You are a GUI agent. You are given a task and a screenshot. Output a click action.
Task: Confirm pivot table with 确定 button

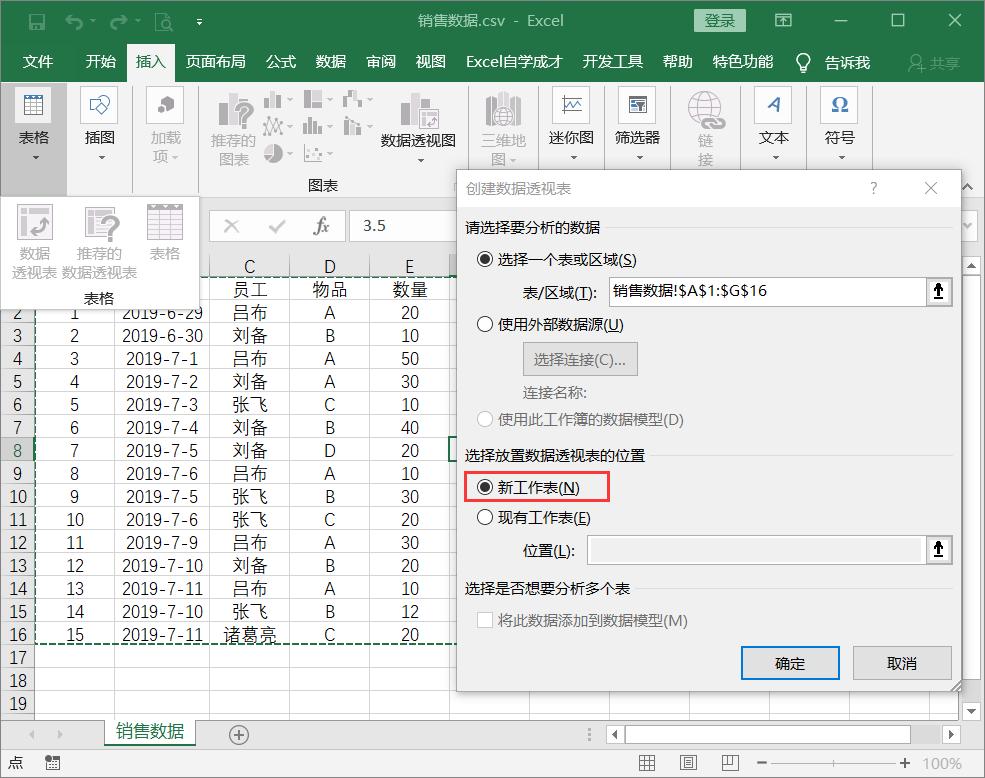(789, 662)
